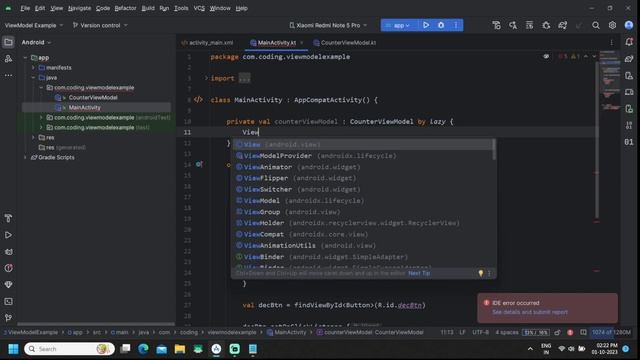Viewport: 640px width, 360px height.
Task: Click UTF-8 encoding in status bar
Action: point(480,332)
